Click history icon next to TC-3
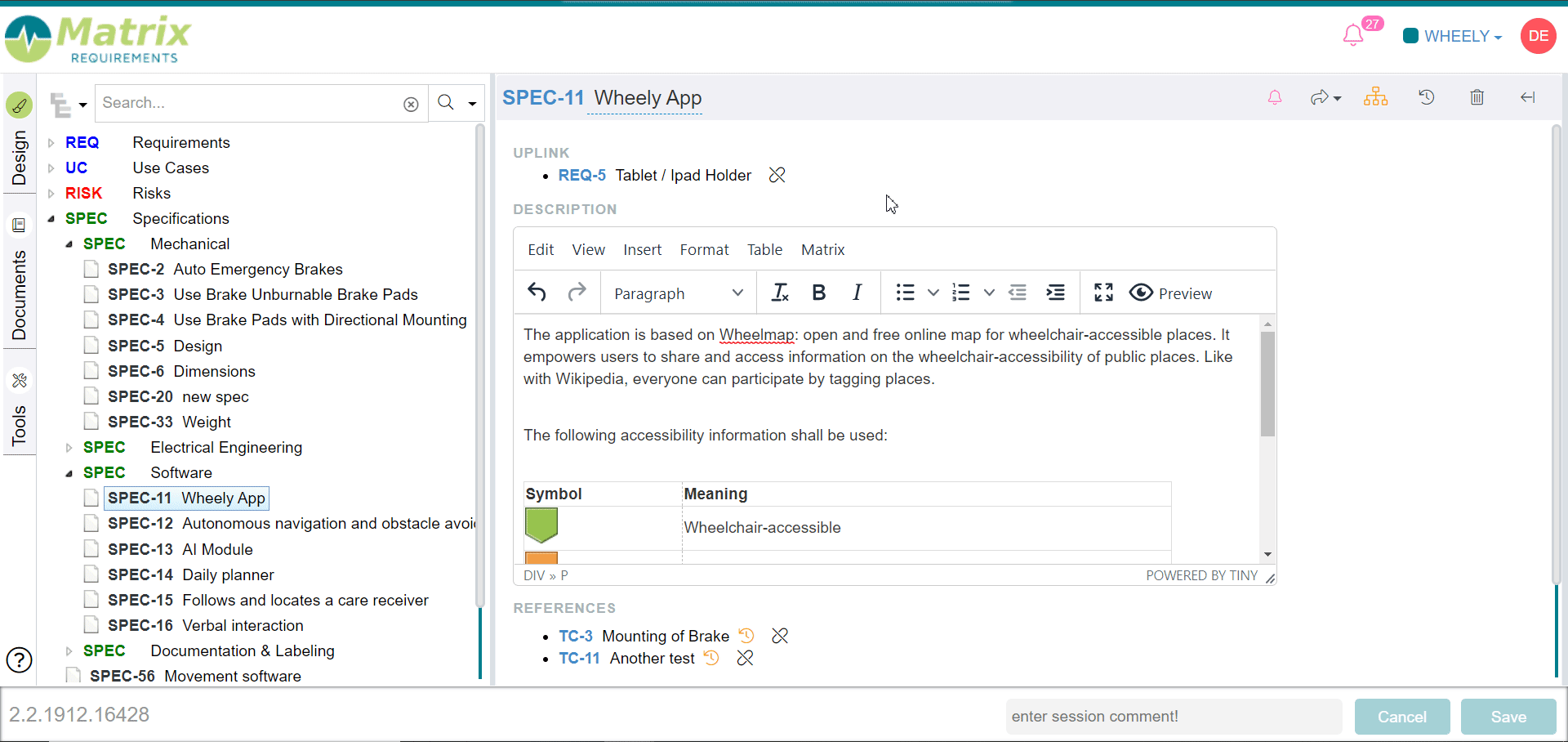1568x742 pixels. (746, 635)
